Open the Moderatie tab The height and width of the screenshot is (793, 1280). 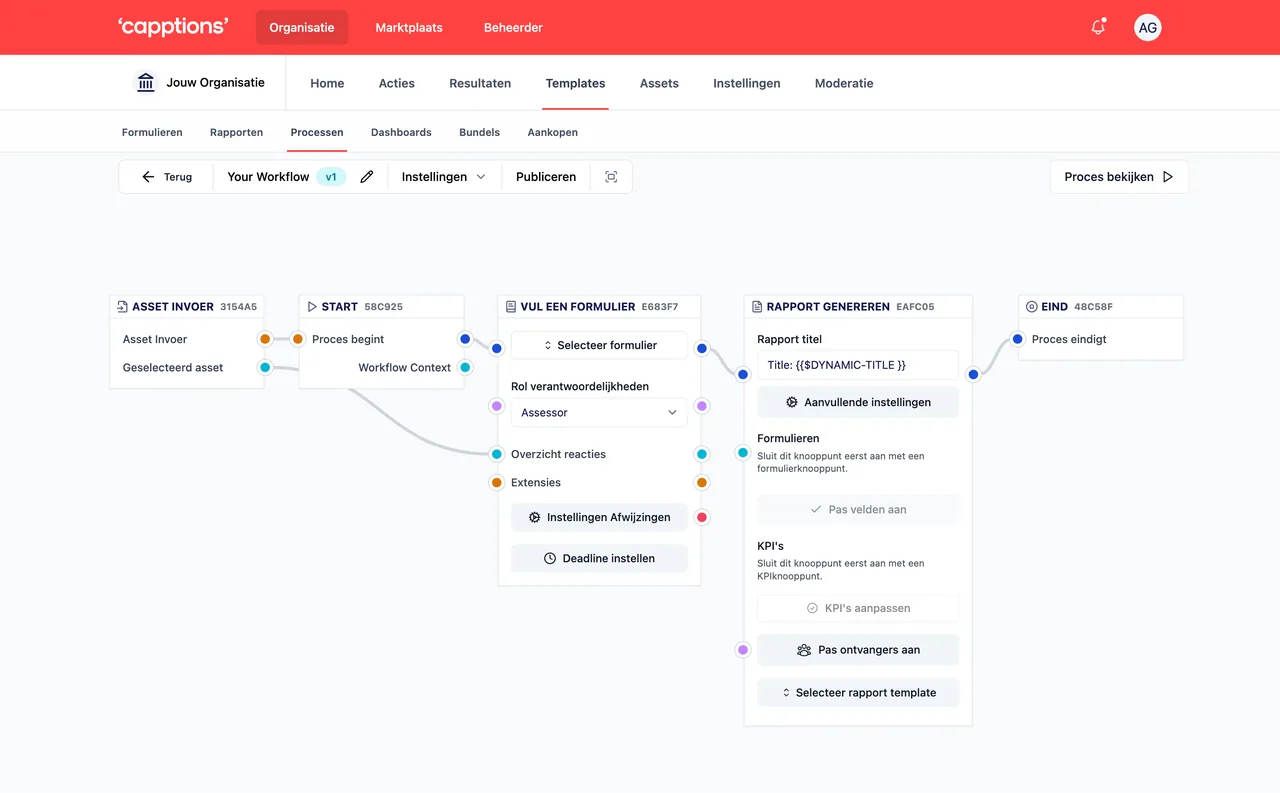pos(844,83)
